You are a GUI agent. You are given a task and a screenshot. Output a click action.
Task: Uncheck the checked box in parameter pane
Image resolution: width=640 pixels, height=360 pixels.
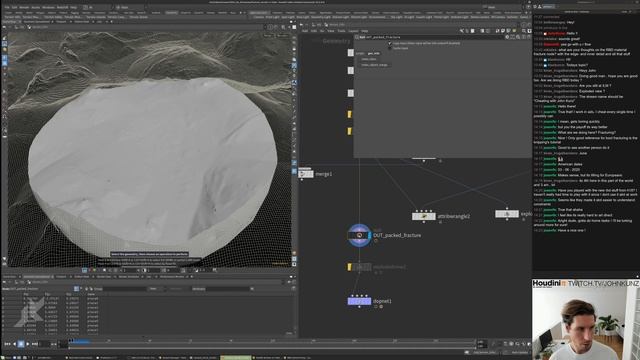click(x=390, y=43)
